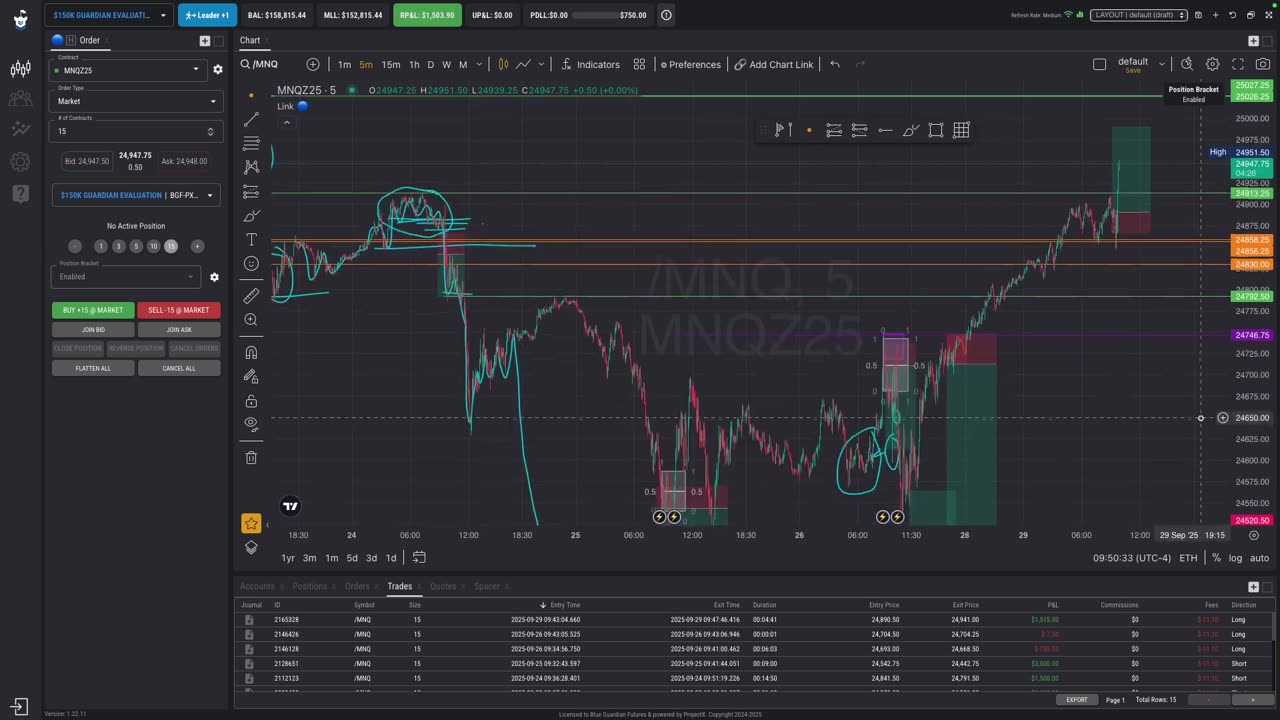Enter chart fullscreen mode
The height and width of the screenshot is (720, 1280).
1238,64
